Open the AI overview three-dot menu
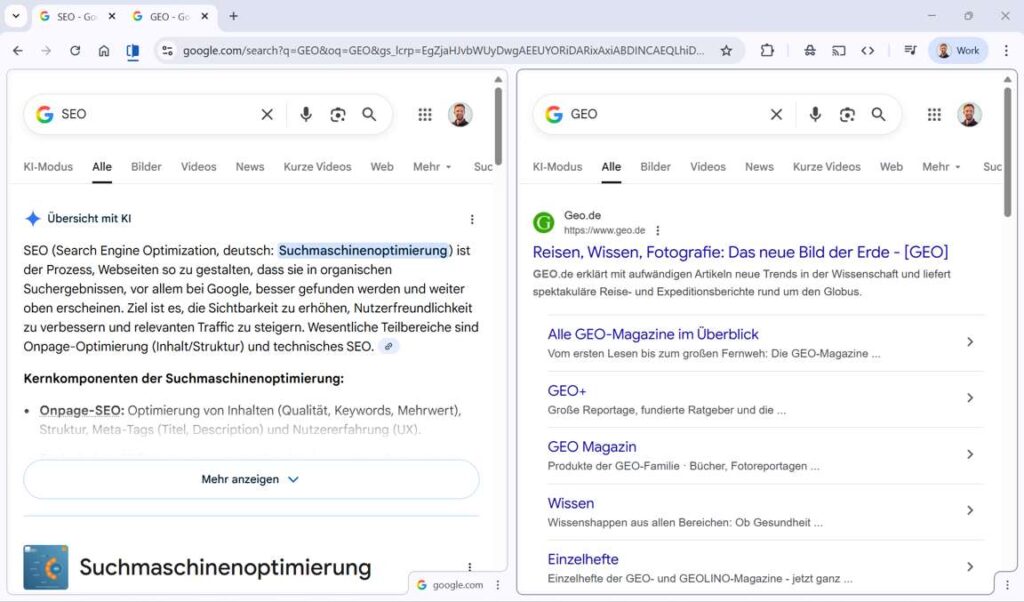The image size is (1024, 602). (471, 219)
